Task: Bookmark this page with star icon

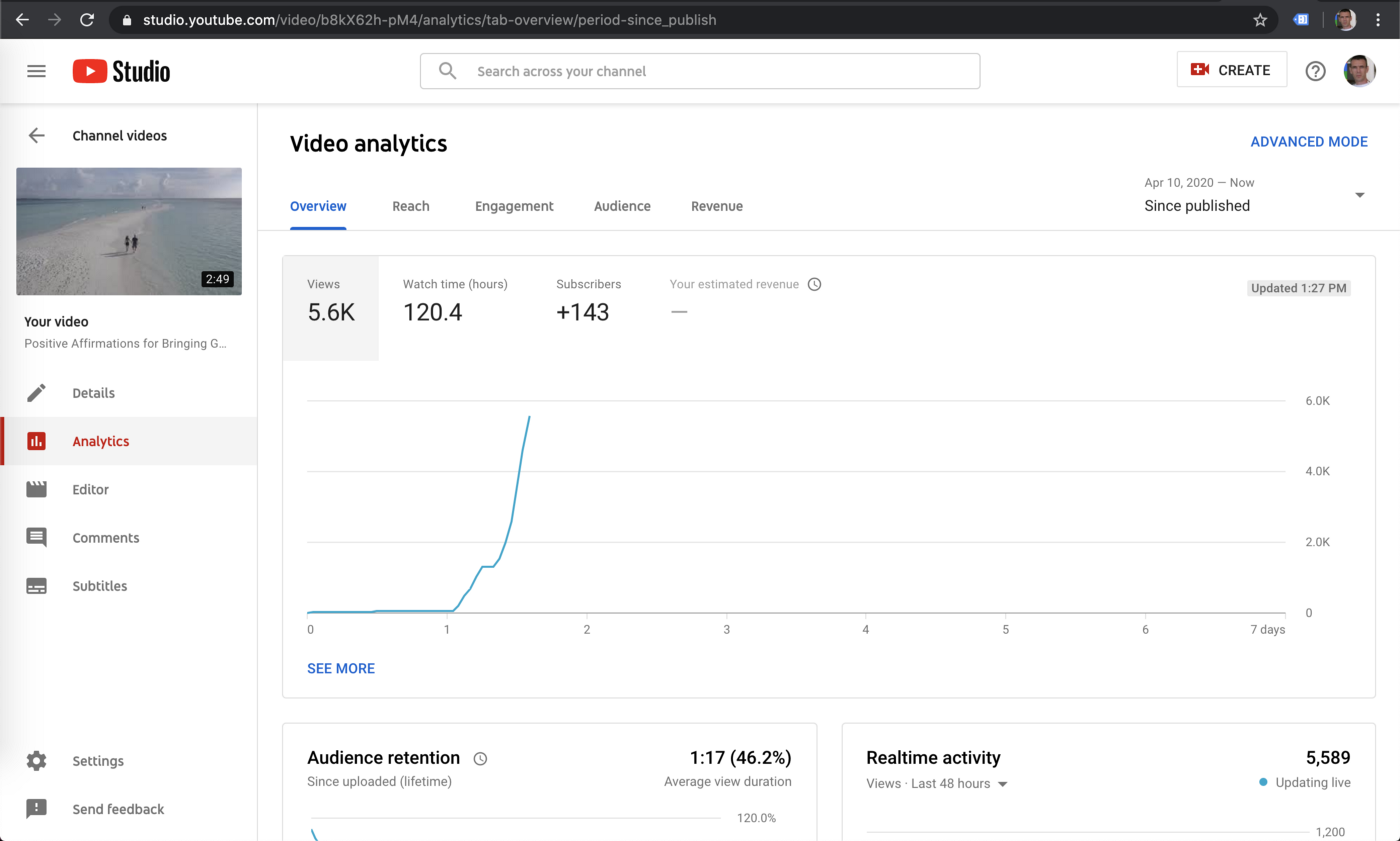Action: point(1260,20)
